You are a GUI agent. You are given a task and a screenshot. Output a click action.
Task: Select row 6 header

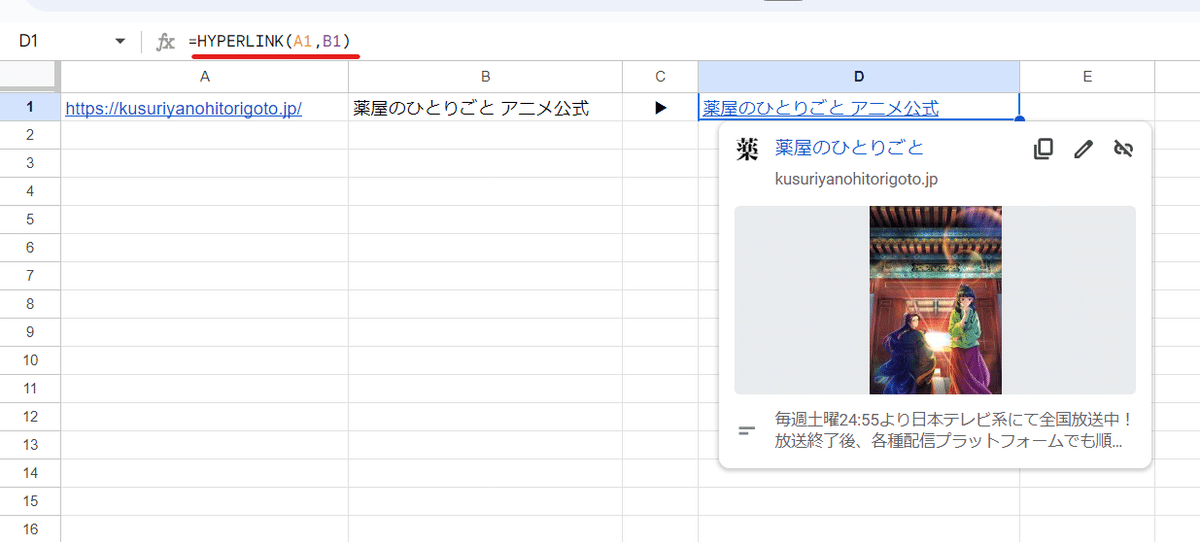coord(30,247)
